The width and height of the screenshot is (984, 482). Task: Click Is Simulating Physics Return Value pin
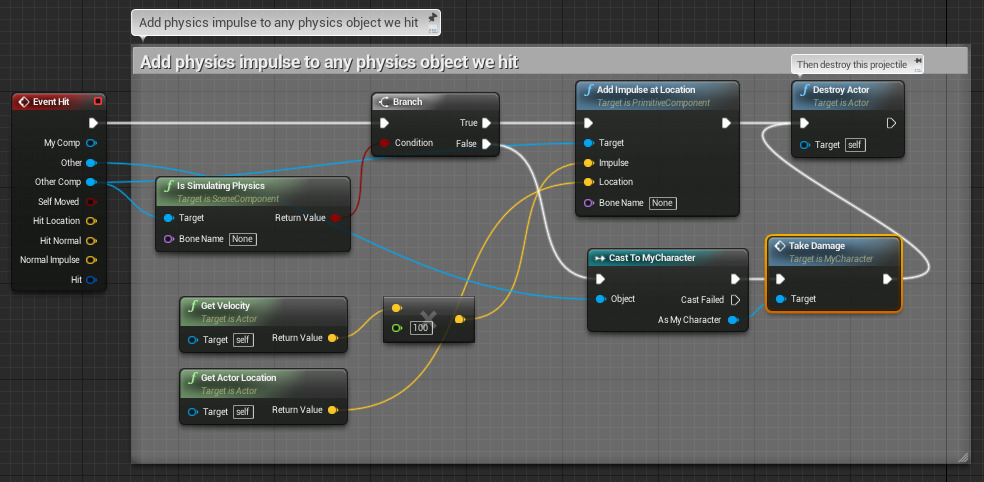tap(335, 218)
